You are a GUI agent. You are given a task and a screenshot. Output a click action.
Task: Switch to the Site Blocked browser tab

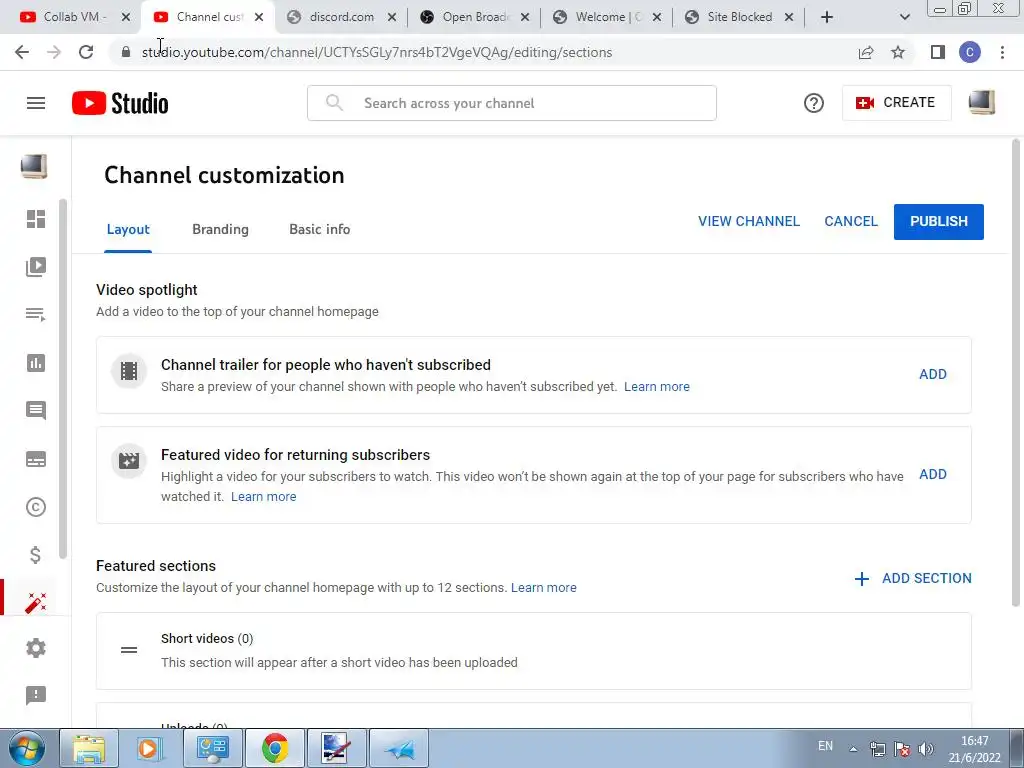738,17
